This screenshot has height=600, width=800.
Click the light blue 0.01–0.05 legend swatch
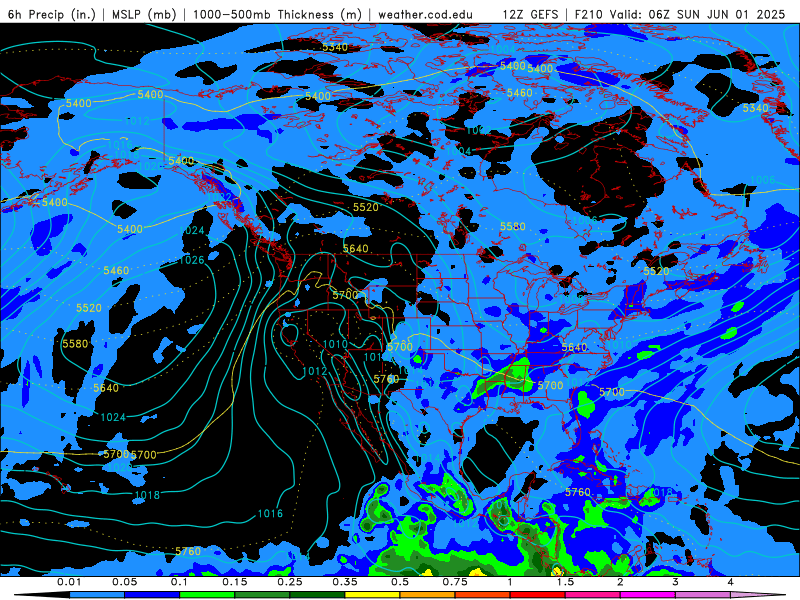[97, 595]
